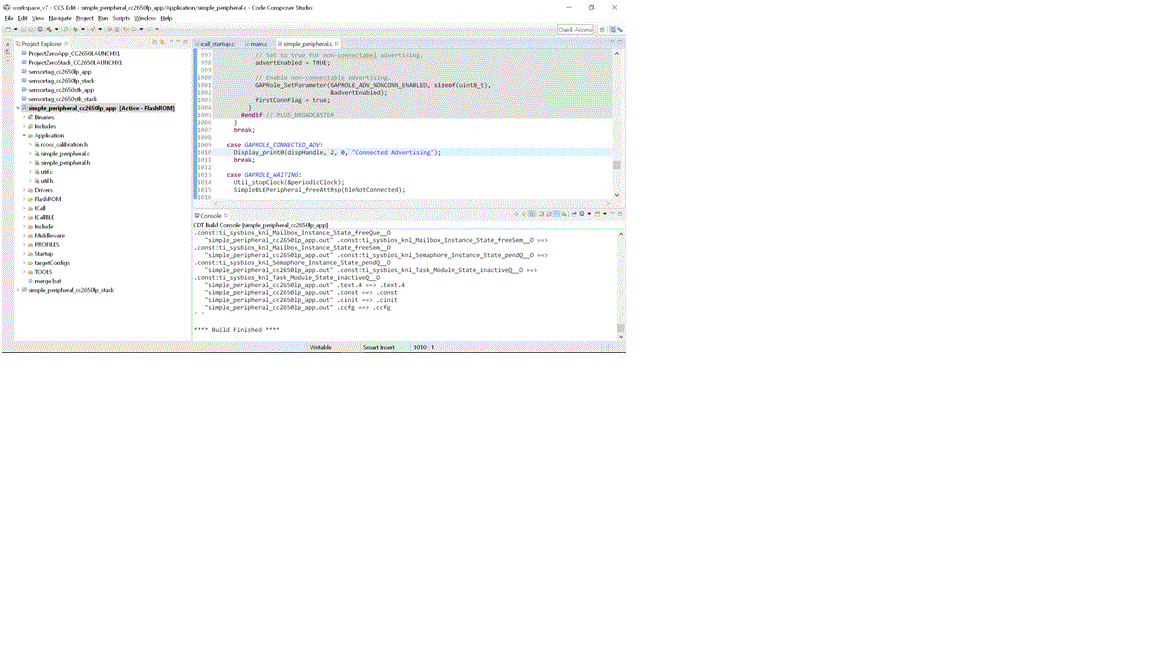The height and width of the screenshot is (648, 1152).
Task: Expand the Drivers folder
Action: point(24,190)
